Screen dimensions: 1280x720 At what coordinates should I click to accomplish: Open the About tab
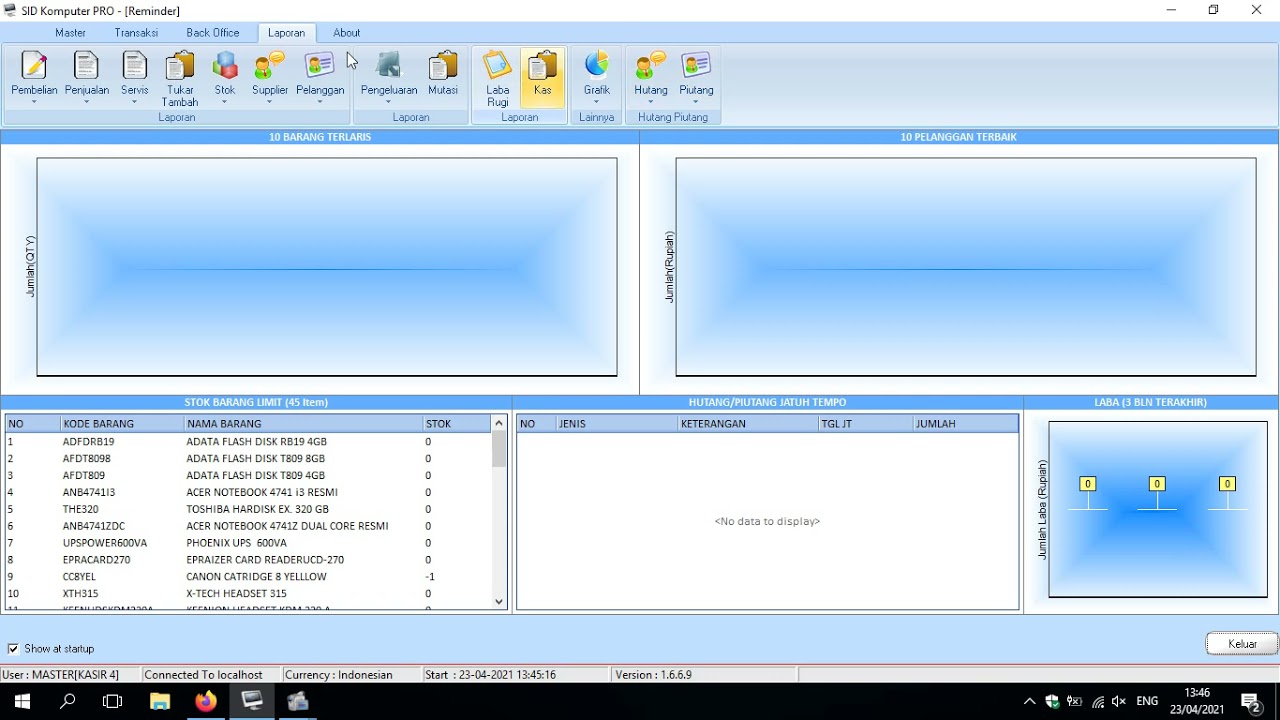(x=347, y=33)
